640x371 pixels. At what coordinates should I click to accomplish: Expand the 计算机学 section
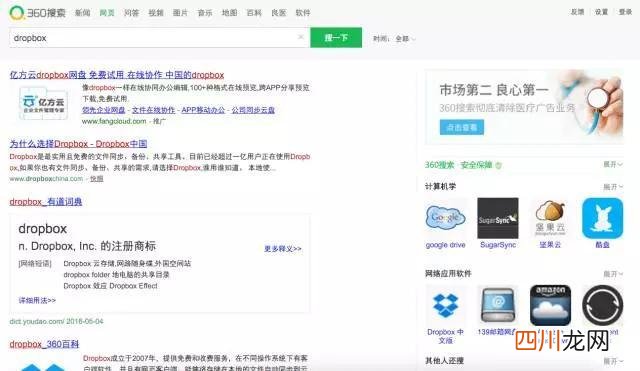click(613, 187)
